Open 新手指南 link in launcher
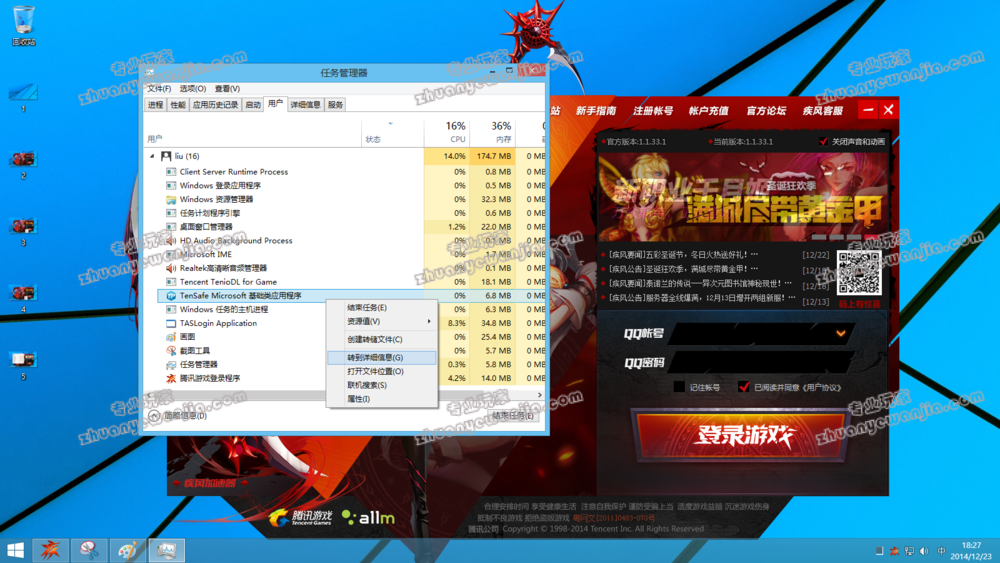This screenshot has width=1000, height=563. pyautogui.click(x=596, y=111)
